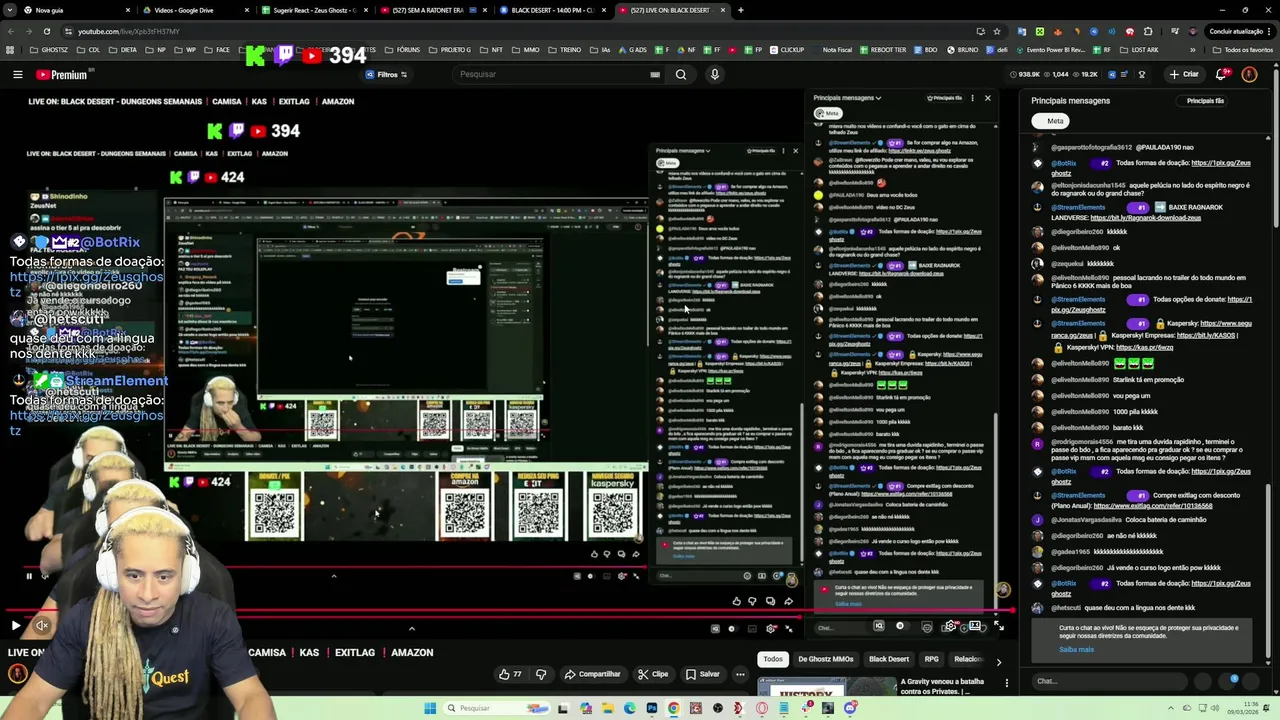
Task: Click Compartilhar button
Action: 593,674
